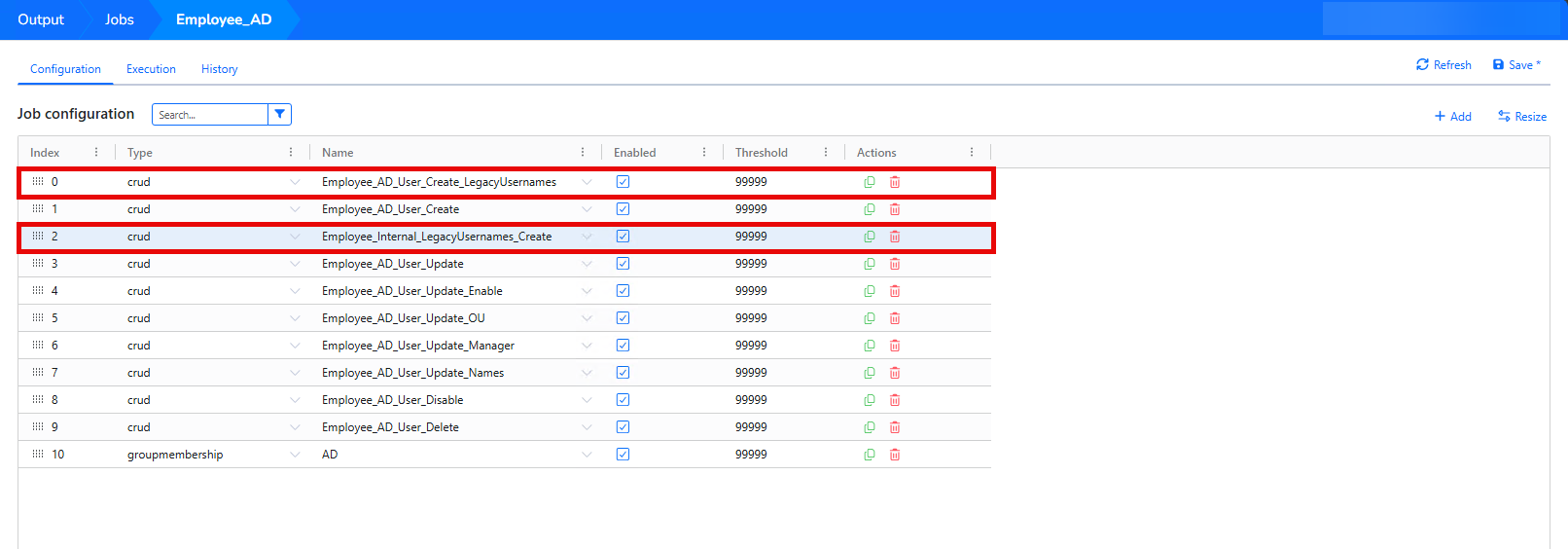Expand Type dropdown for index 5 row
This screenshot has height=549, width=1568.
coord(295,318)
